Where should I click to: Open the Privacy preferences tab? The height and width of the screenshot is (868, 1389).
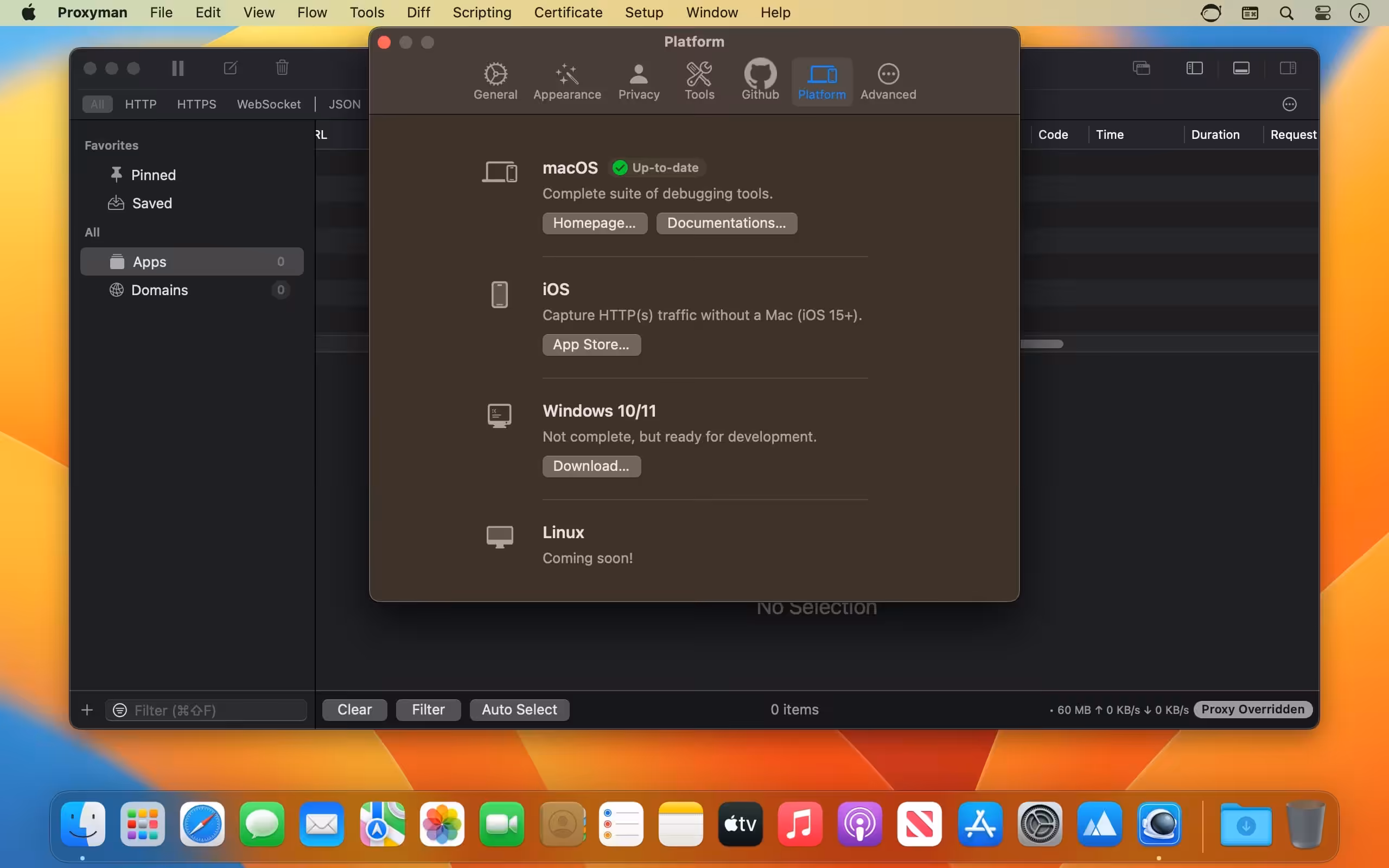click(x=638, y=81)
